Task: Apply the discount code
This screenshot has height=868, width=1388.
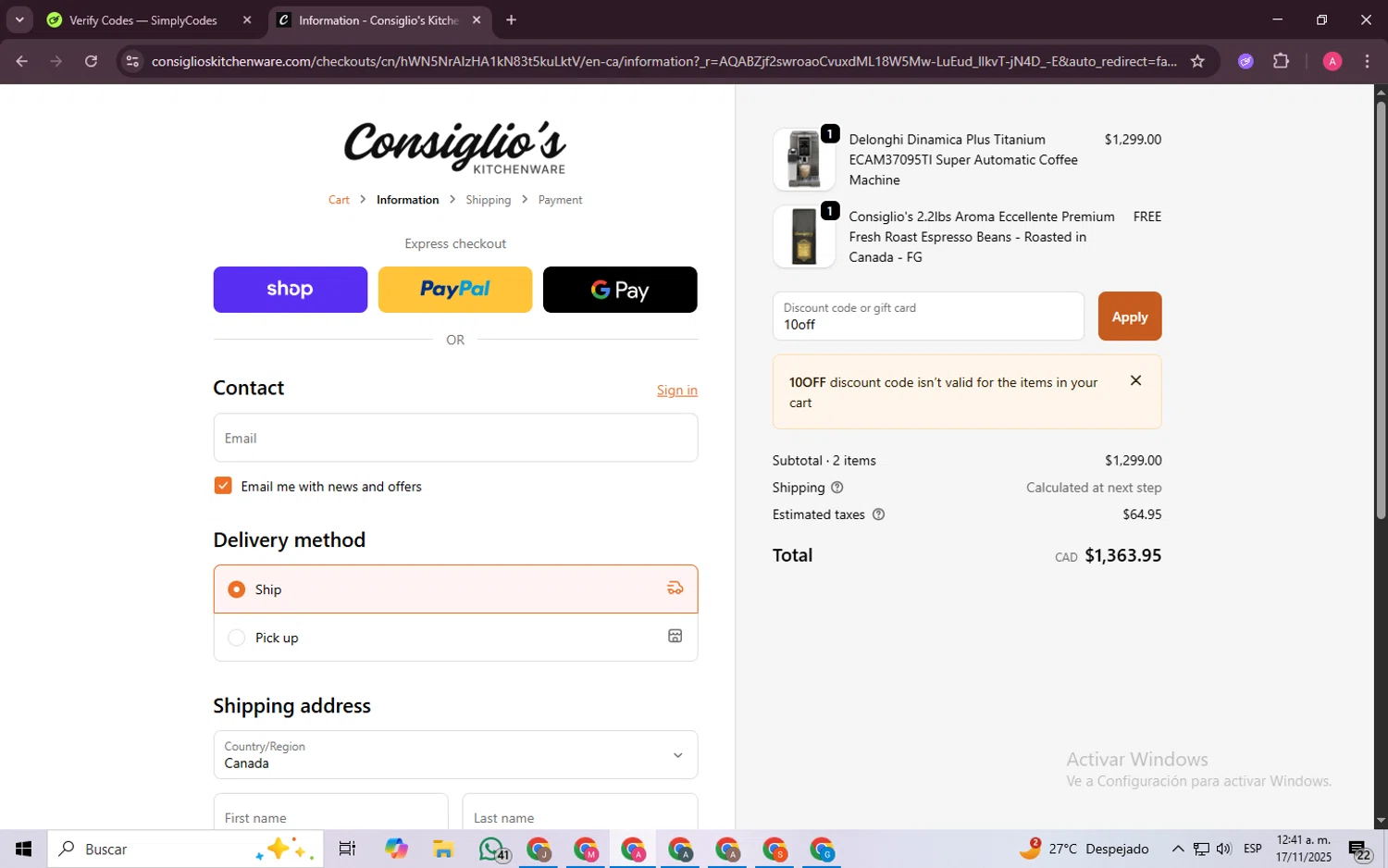Action: tap(1130, 316)
